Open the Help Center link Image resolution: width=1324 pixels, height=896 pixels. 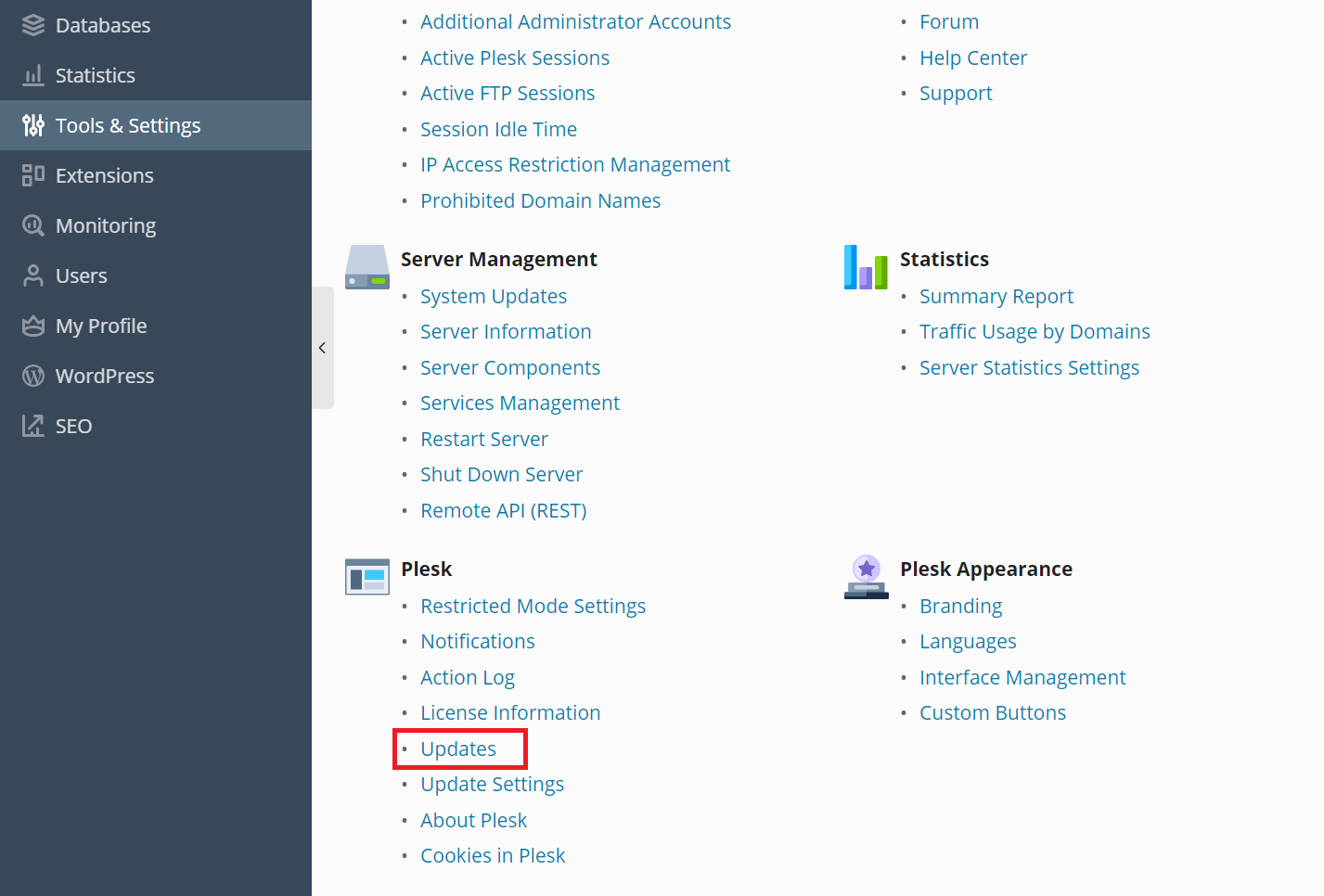click(973, 58)
